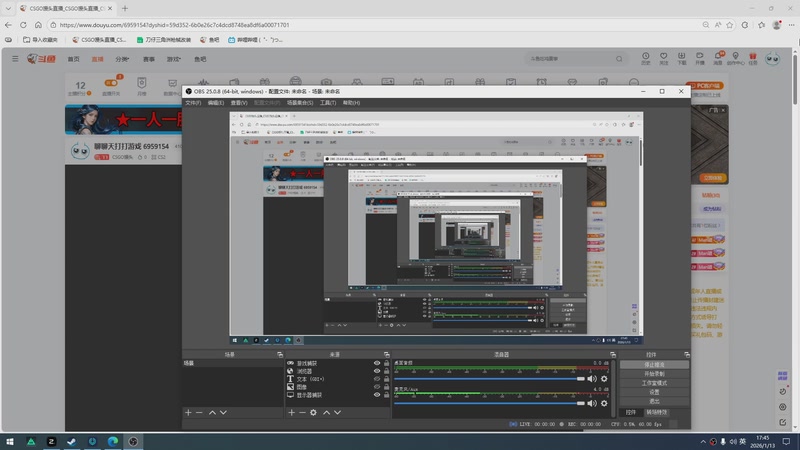Pop out the OBS 场景 dock panel

click(280, 355)
